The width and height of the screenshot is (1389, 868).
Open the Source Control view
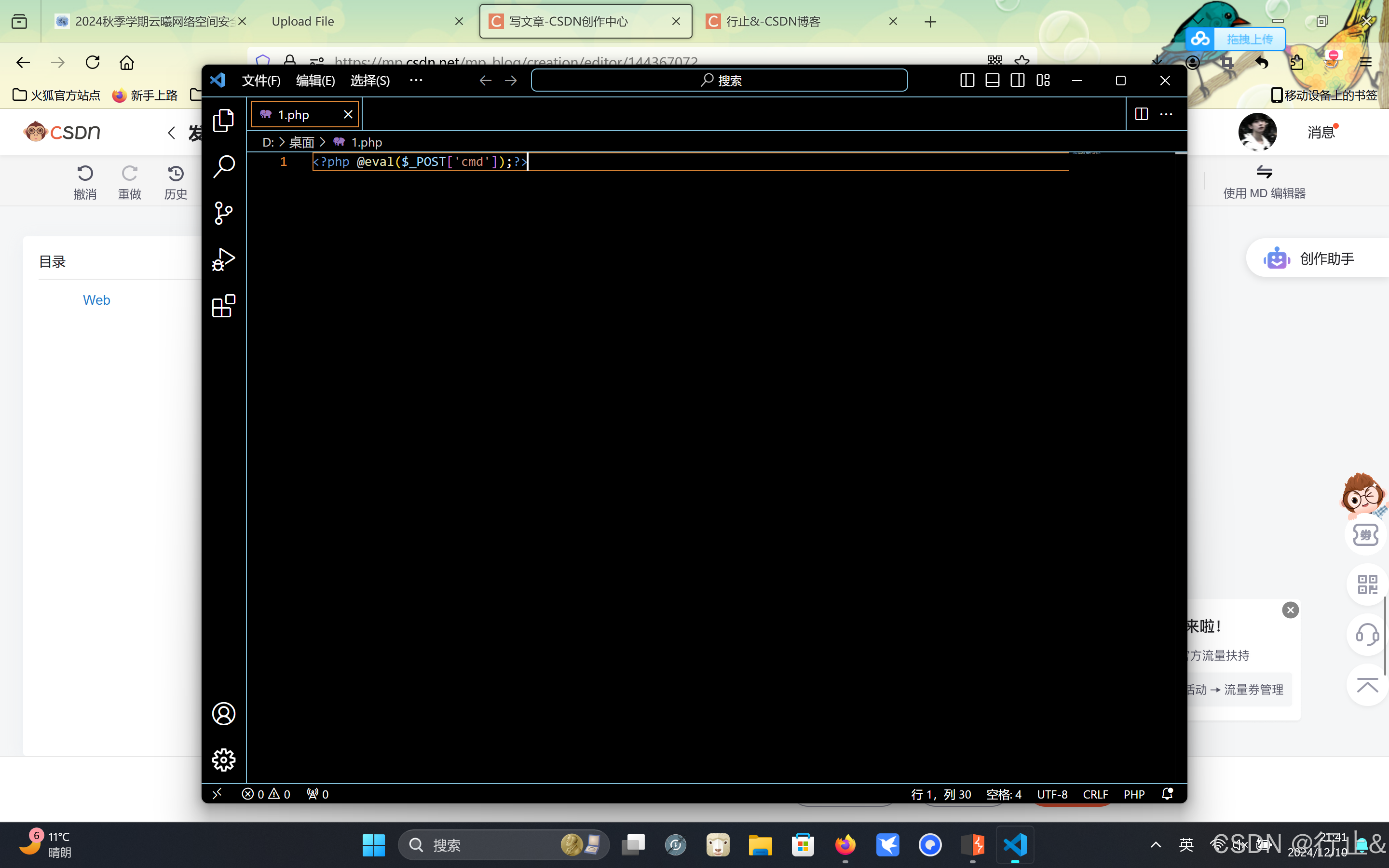pyautogui.click(x=223, y=213)
